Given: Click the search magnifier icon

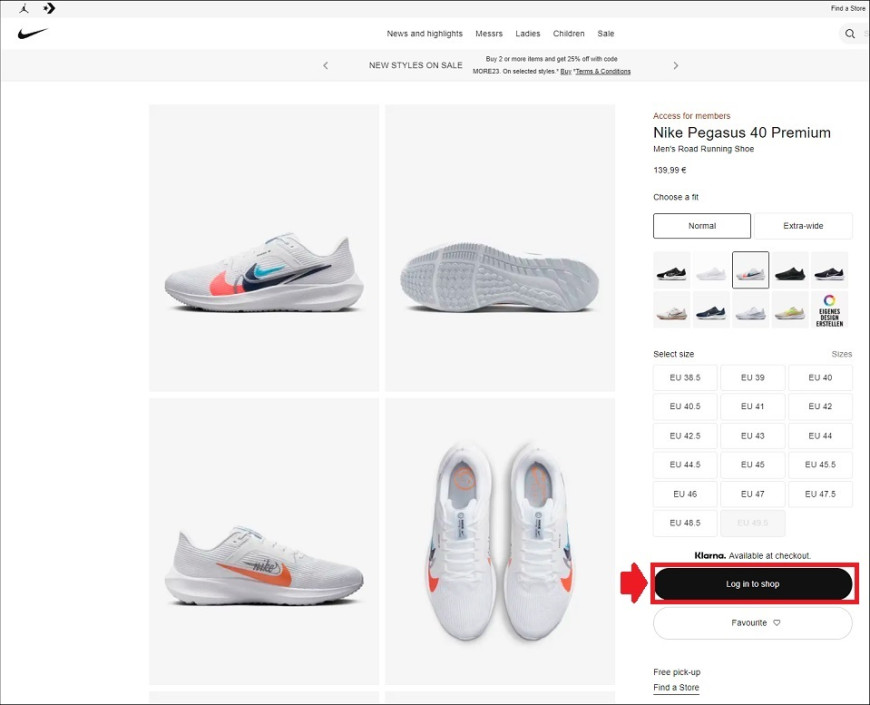Looking at the screenshot, I should 849,34.
